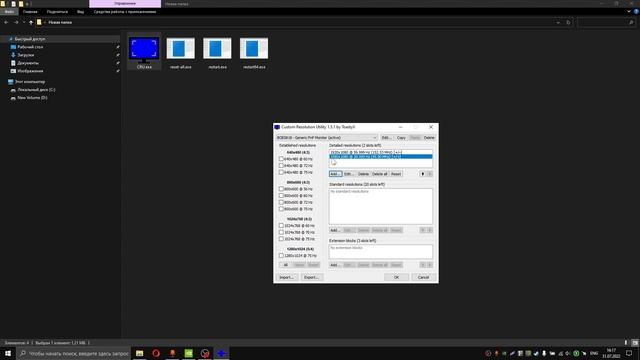Open the Windows Start menu
This screenshot has height=360, width=640.
pyautogui.click(x=8, y=353)
